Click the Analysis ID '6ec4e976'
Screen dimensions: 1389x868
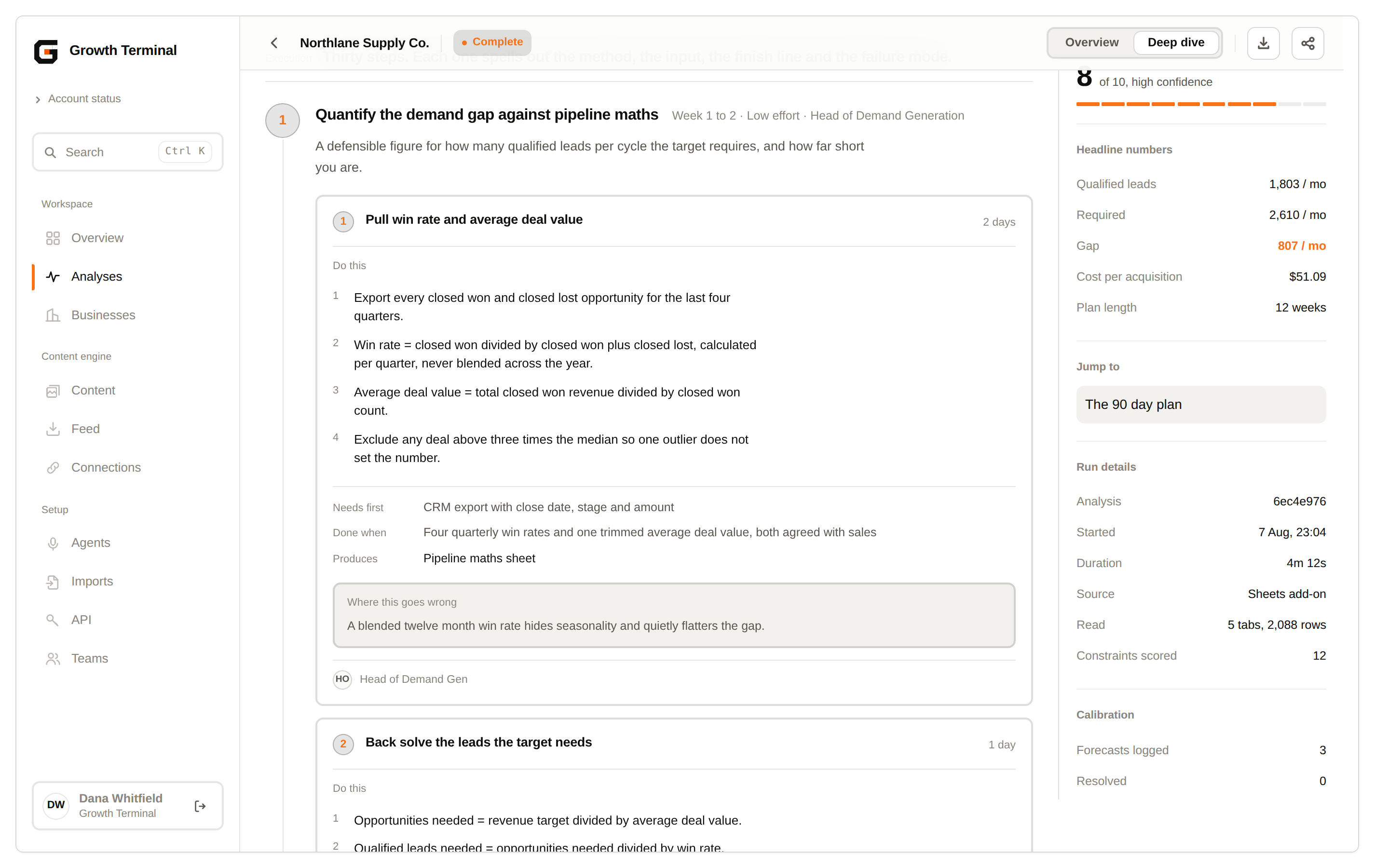click(1299, 502)
